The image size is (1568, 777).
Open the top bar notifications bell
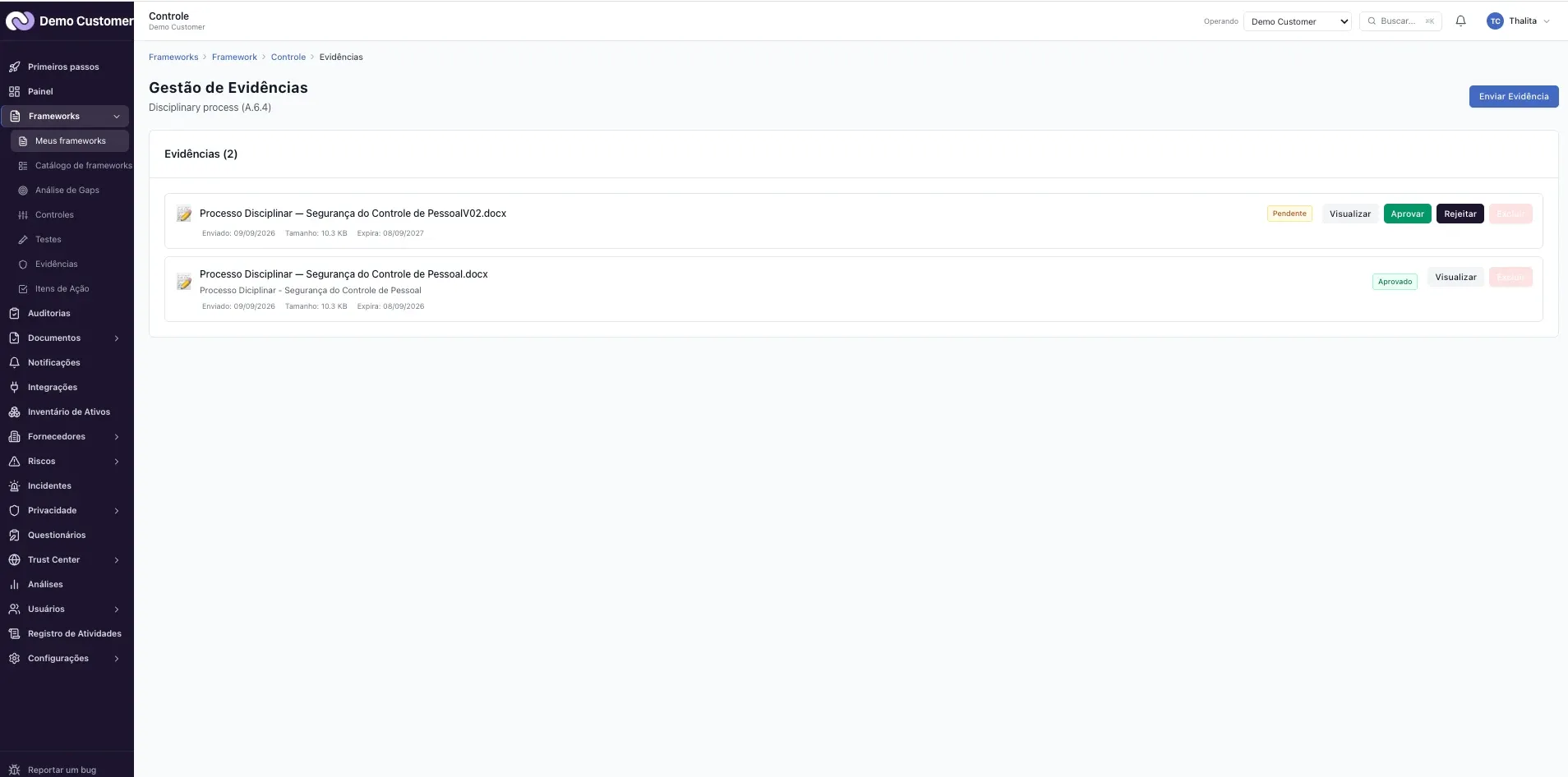1460,21
